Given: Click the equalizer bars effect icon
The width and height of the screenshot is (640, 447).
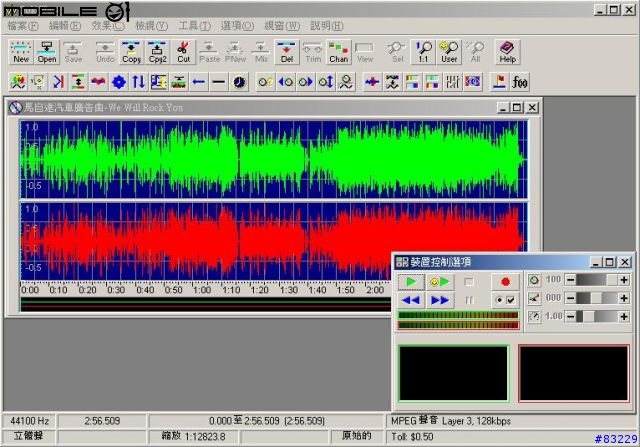Looking at the screenshot, I should pyautogui.click(x=452, y=82).
